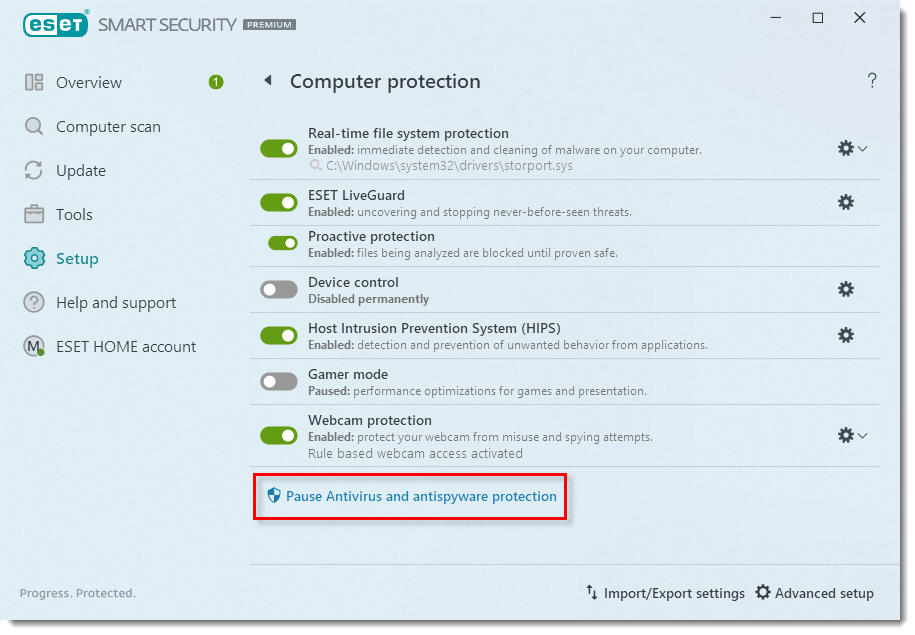Click the help question mark icon
This screenshot has height=635, width=915.
click(x=872, y=81)
